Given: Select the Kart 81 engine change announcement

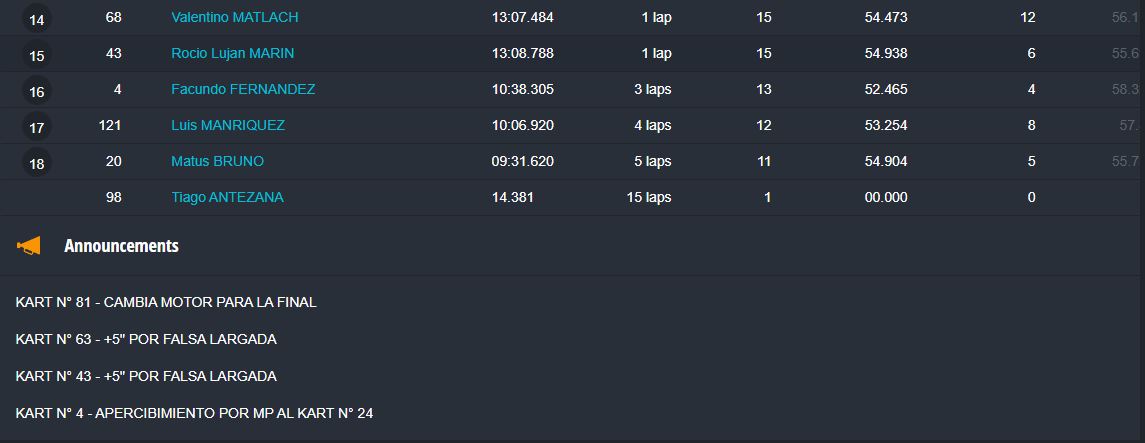Looking at the screenshot, I should coord(166,302).
